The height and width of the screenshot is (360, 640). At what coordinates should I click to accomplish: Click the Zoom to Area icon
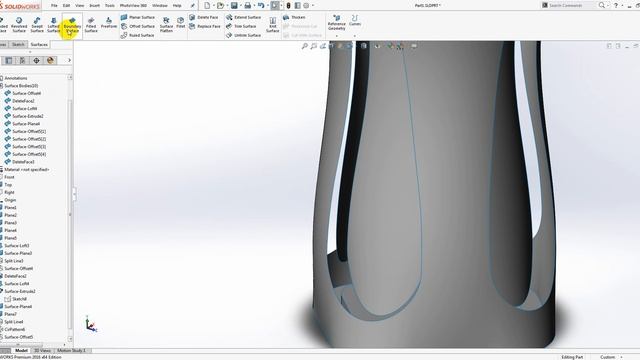tap(313, 46)
